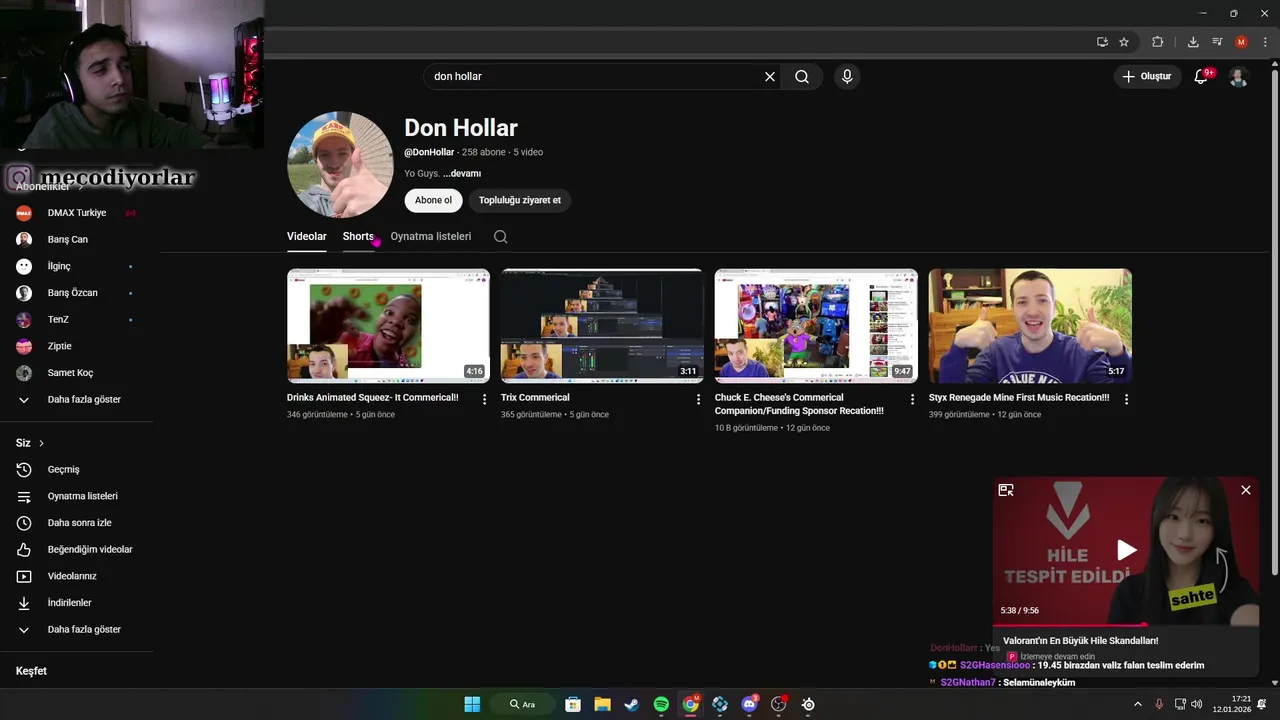Open the Chrome extensions puzzle icon
This screenshot has width=1280, height=720.
[x=1158, y=42]
